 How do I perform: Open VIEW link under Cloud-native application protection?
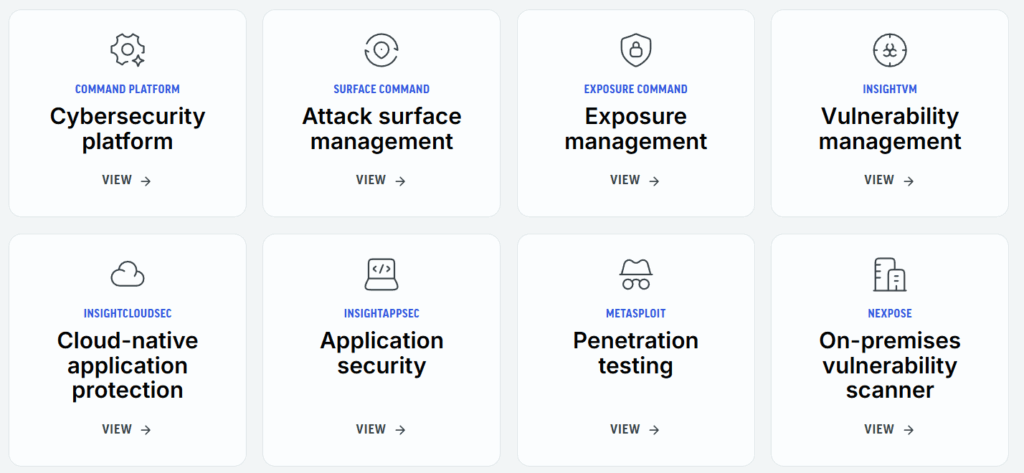tap(127, 429)
